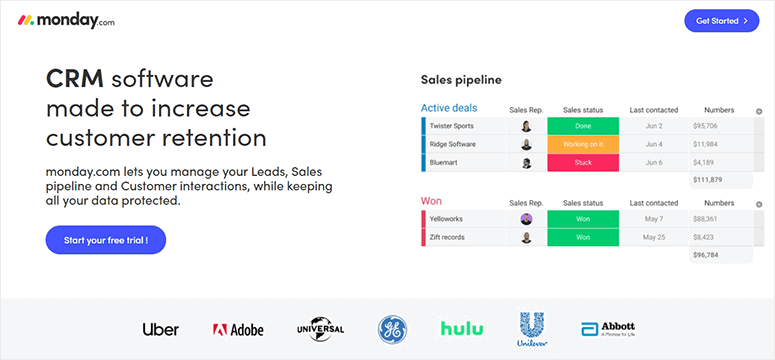This screenshot has width=775, height=360.
Task: Click the Abbott logo
Action: click(x=608, y=329)
